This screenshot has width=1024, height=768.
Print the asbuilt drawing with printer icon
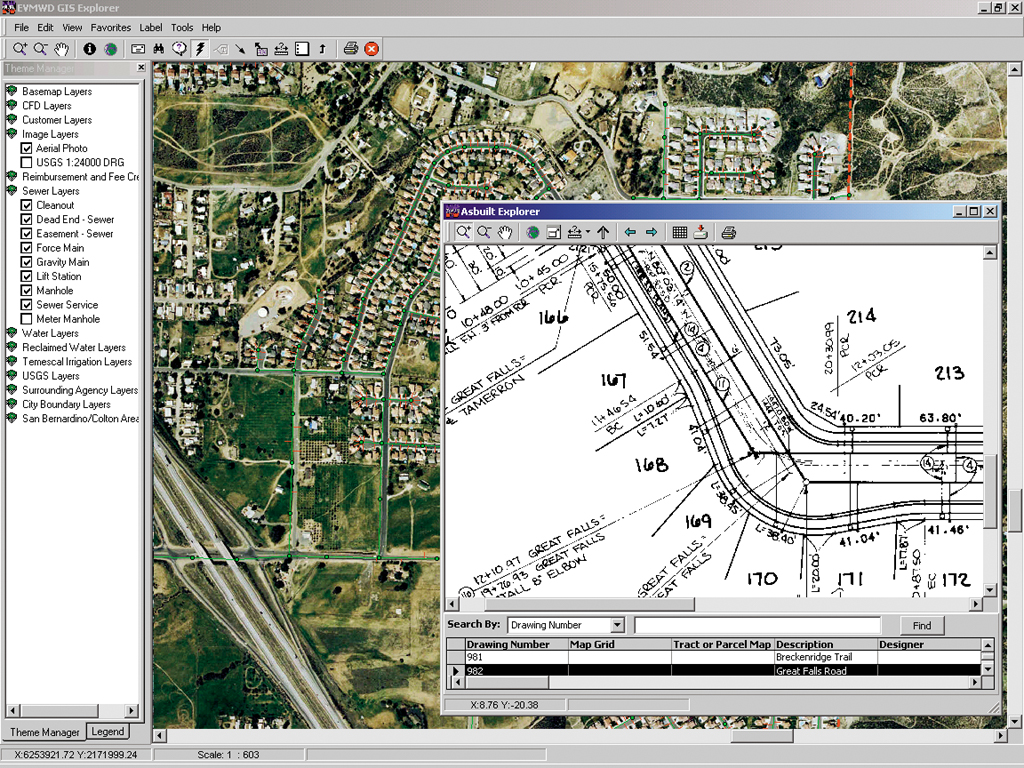pos(729,232)
